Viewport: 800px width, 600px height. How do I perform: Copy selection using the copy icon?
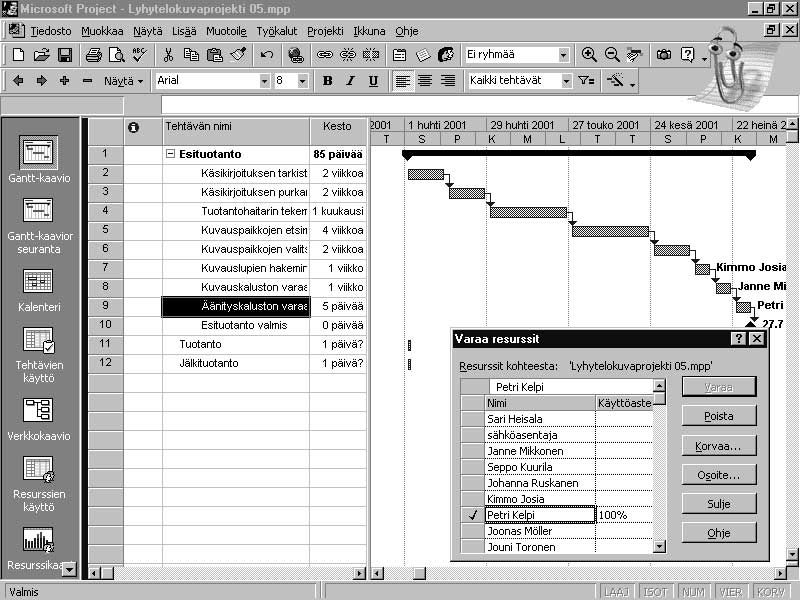[191, 55]
